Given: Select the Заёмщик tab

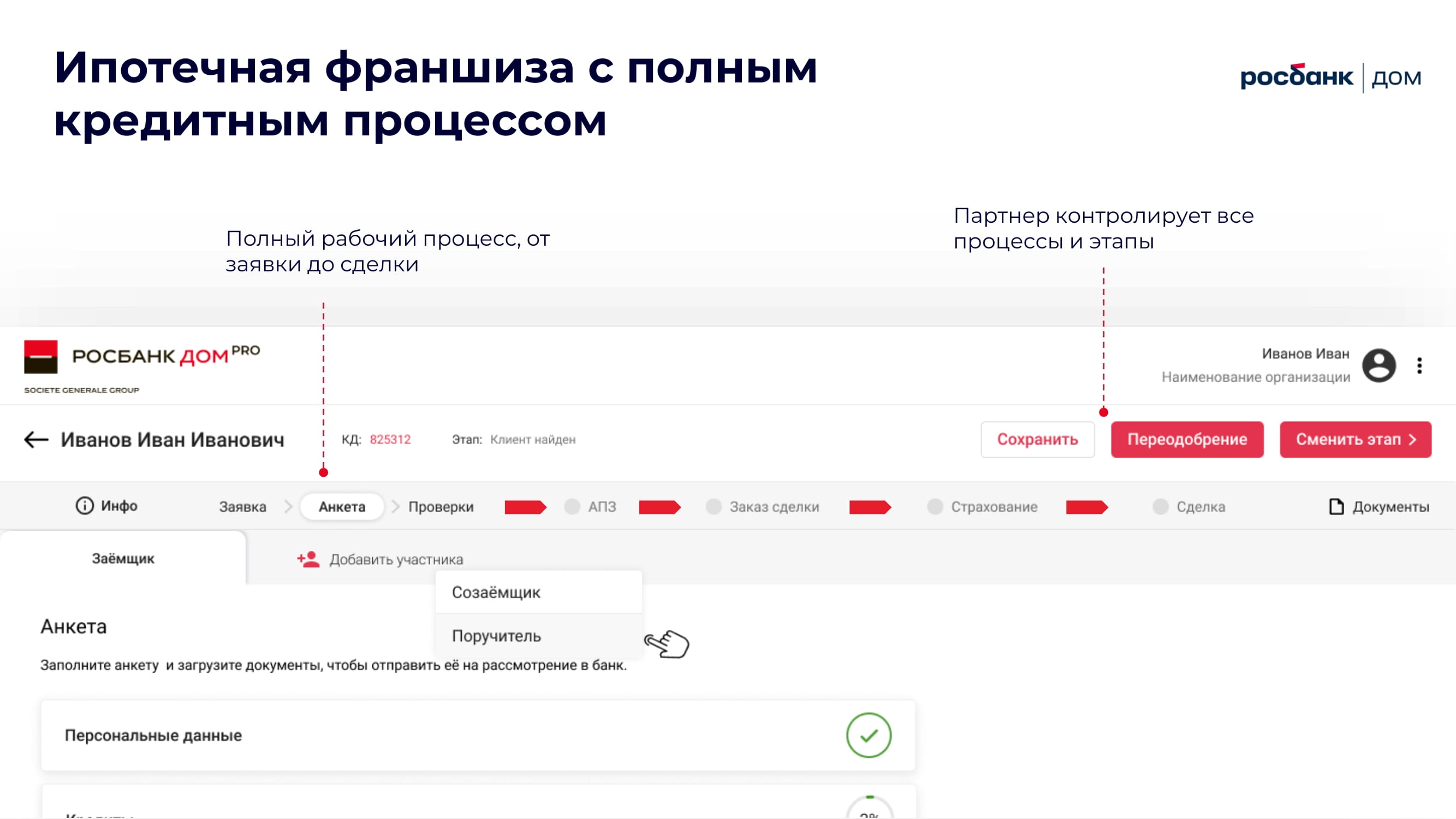Looking at the screenshot, I should click(x=123, y=559).
